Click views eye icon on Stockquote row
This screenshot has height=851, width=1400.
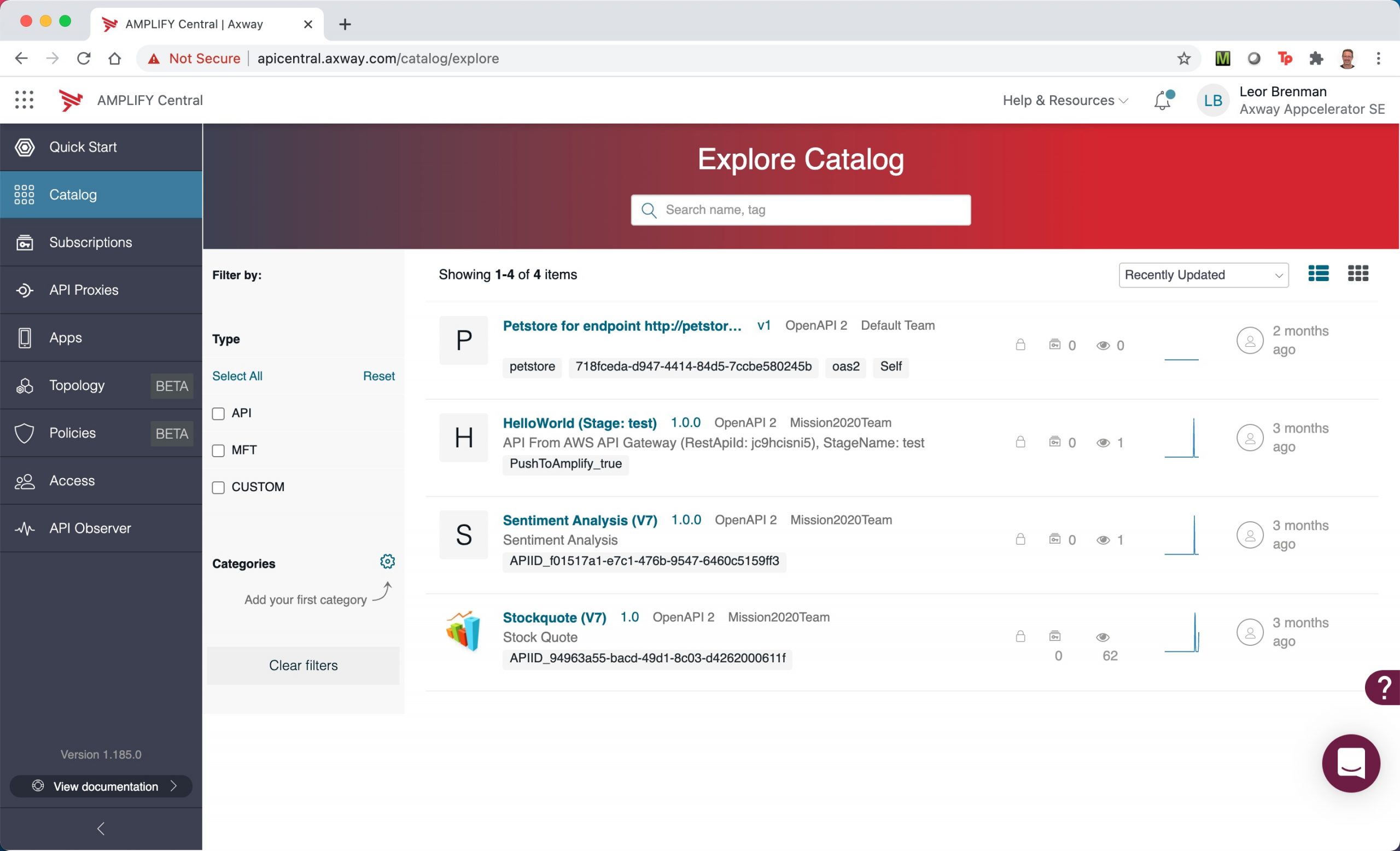pos(1103,637)
